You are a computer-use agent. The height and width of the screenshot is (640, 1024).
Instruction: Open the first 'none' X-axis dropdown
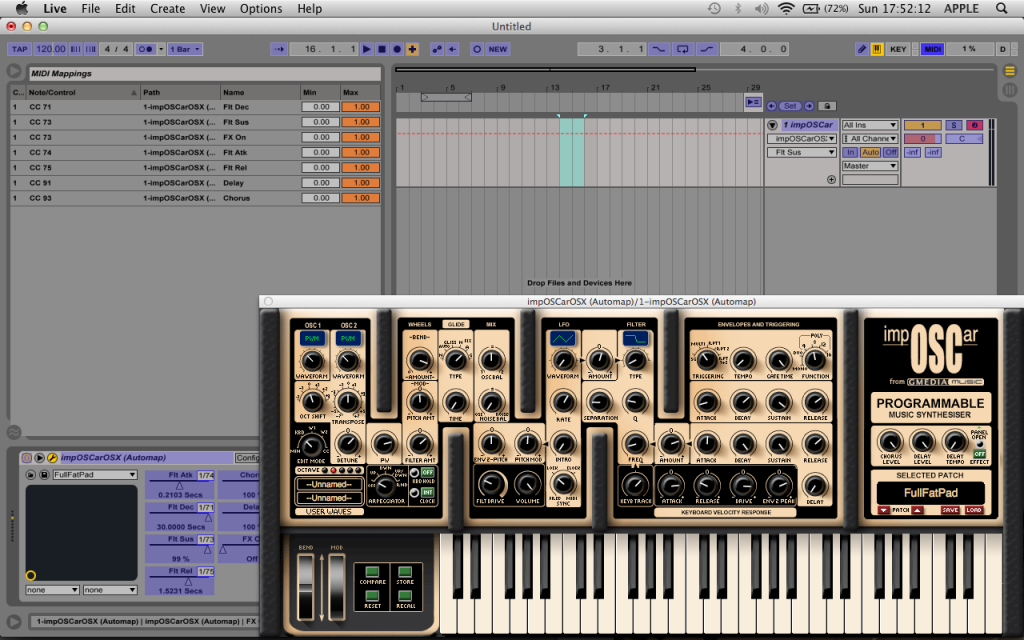52,590
